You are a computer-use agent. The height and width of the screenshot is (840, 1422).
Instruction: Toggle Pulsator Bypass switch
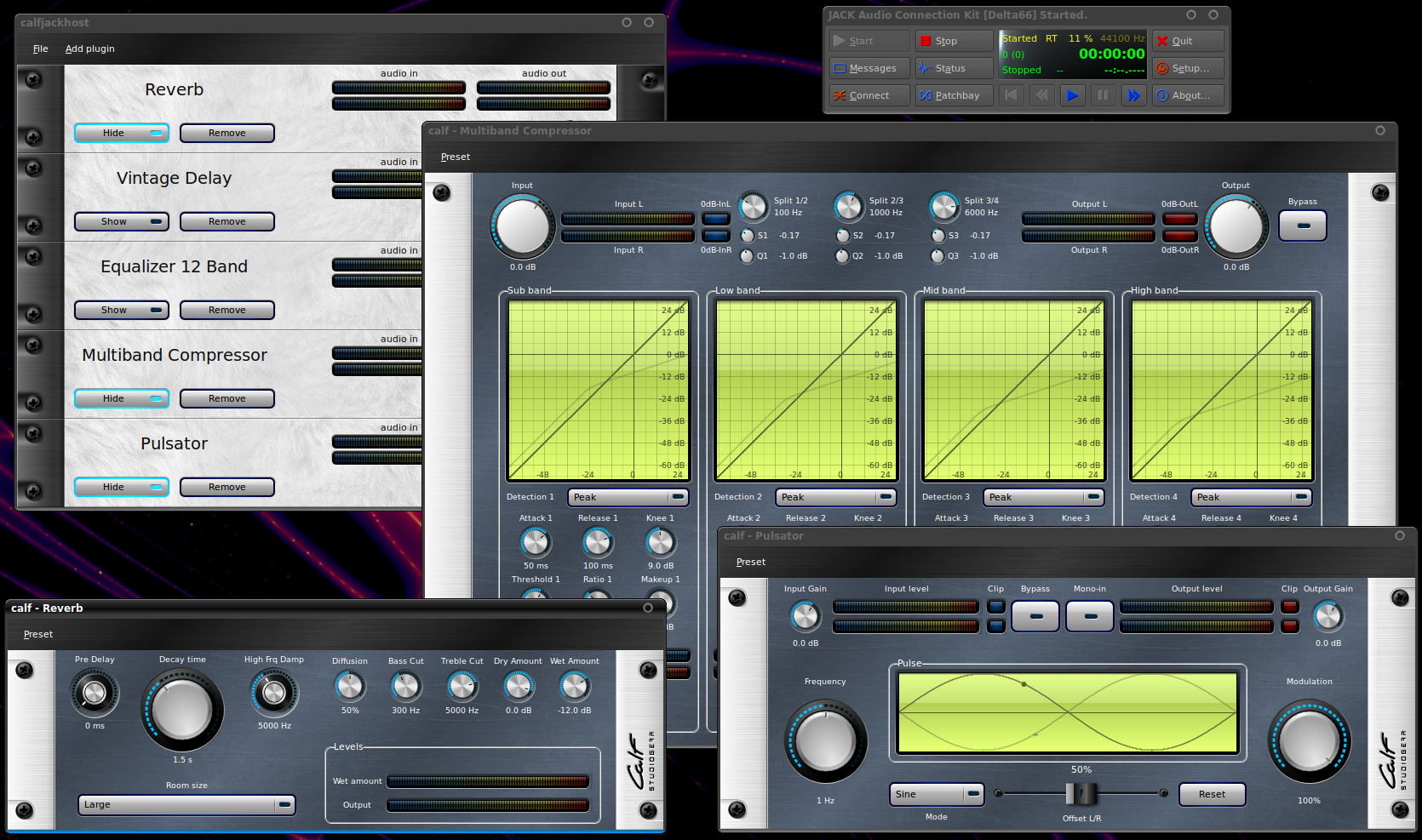[1035, 616]
